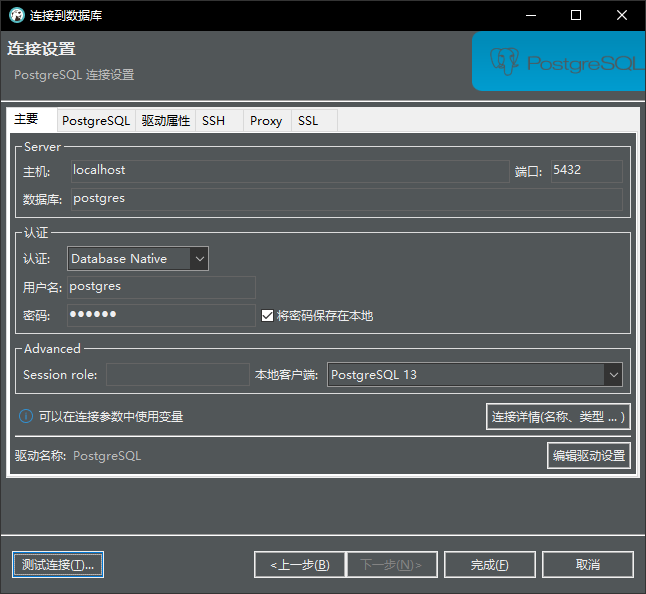Screen dimensions: 646x594
Task: Click the 可以在连接参数中使用变量 hint text
Action: pos(111,416)
